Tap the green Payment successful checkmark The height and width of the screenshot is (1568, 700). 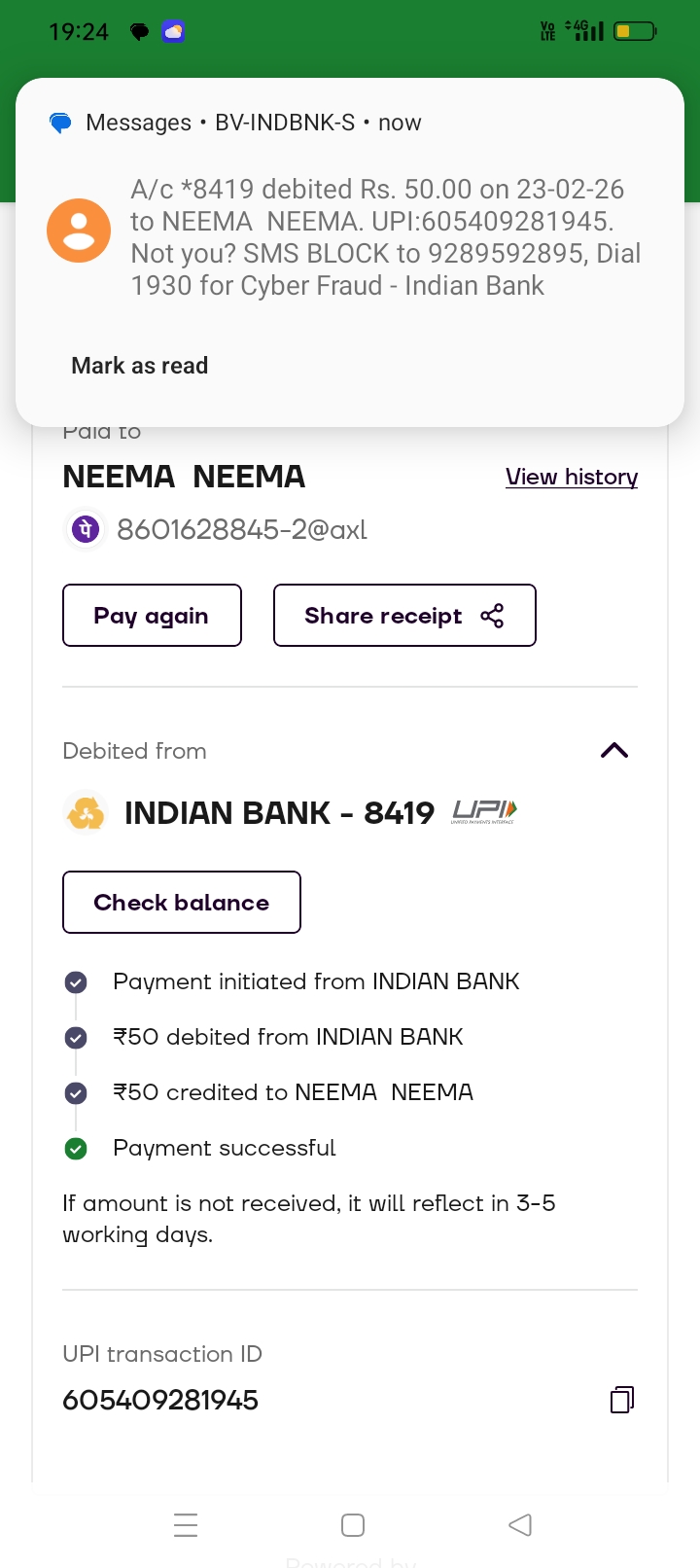tap(76, 1149)
